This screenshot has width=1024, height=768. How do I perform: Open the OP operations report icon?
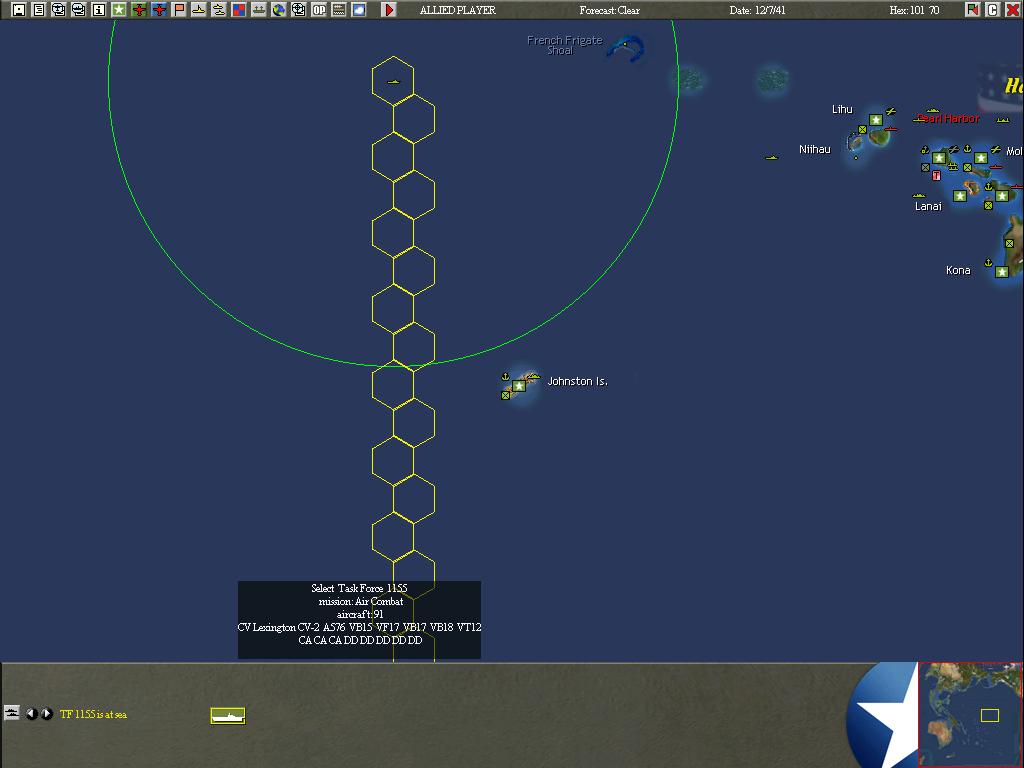point(319,9)
